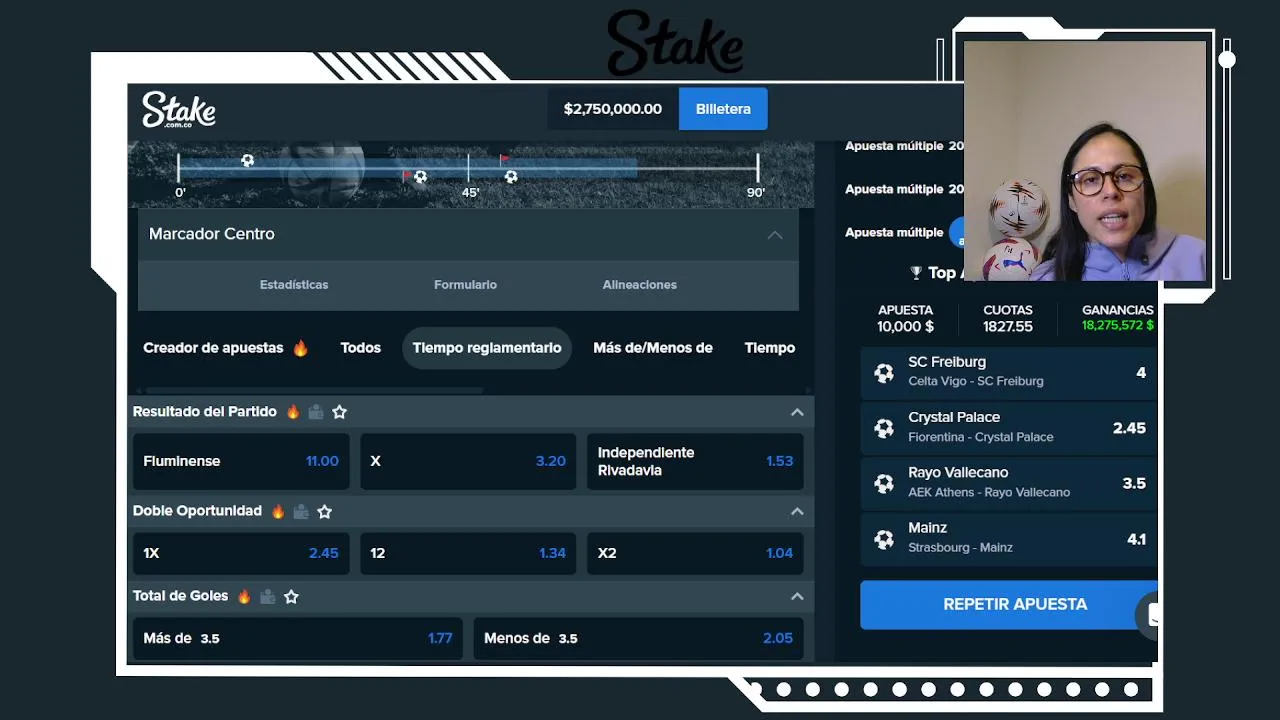The height and width of the screenshot is (720, 1280).
Task: Favorite the Total de Goles market star
Action: click(x=291, y=596)
